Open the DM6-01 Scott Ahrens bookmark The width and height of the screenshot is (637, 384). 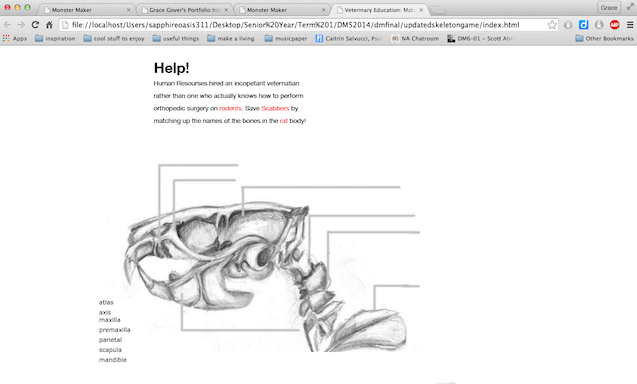(x=481, y=38)
